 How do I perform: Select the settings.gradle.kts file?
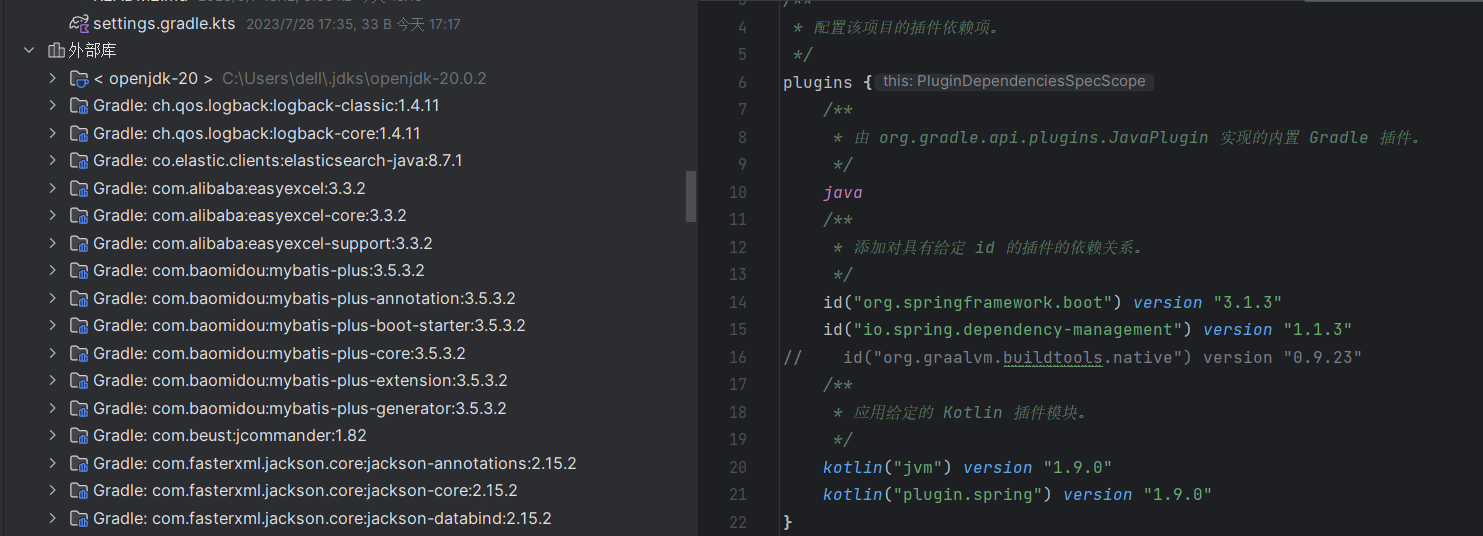click(x=164, y=22)
